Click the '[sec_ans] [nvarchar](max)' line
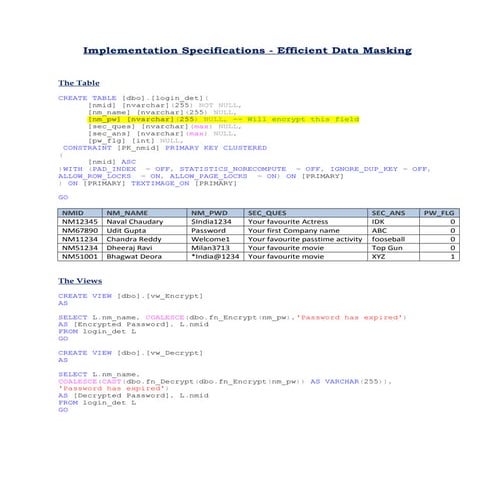This screenshot has height=495, width=495. coord(162,134)
